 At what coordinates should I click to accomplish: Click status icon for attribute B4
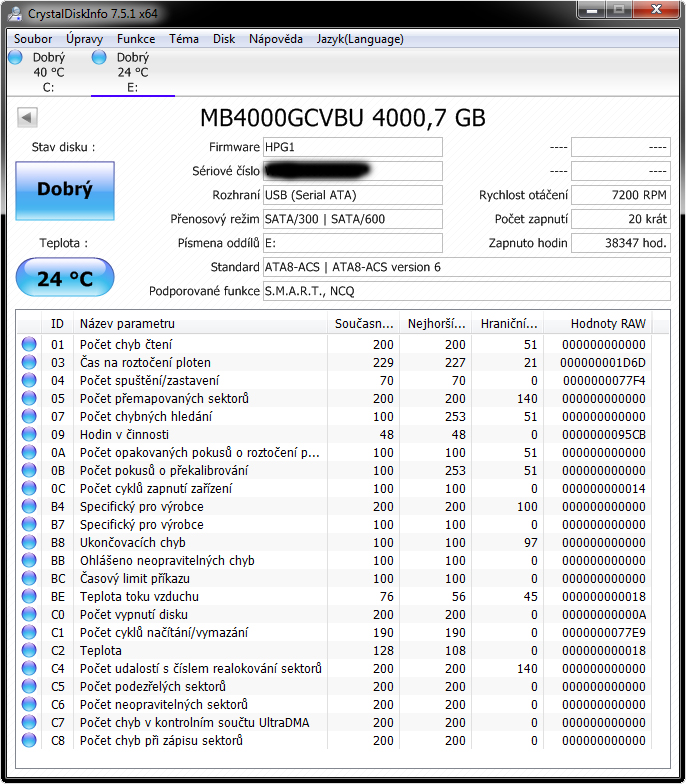click(29, 506)
